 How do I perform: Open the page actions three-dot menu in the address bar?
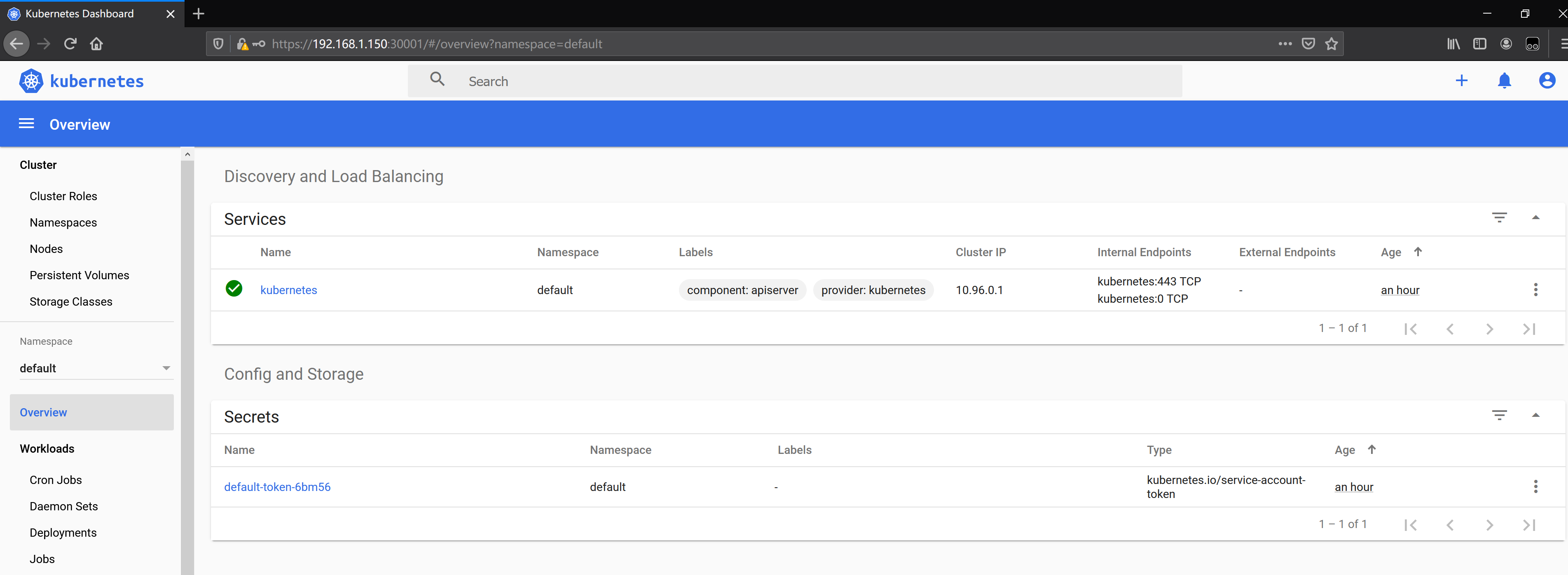[1285, 44]
